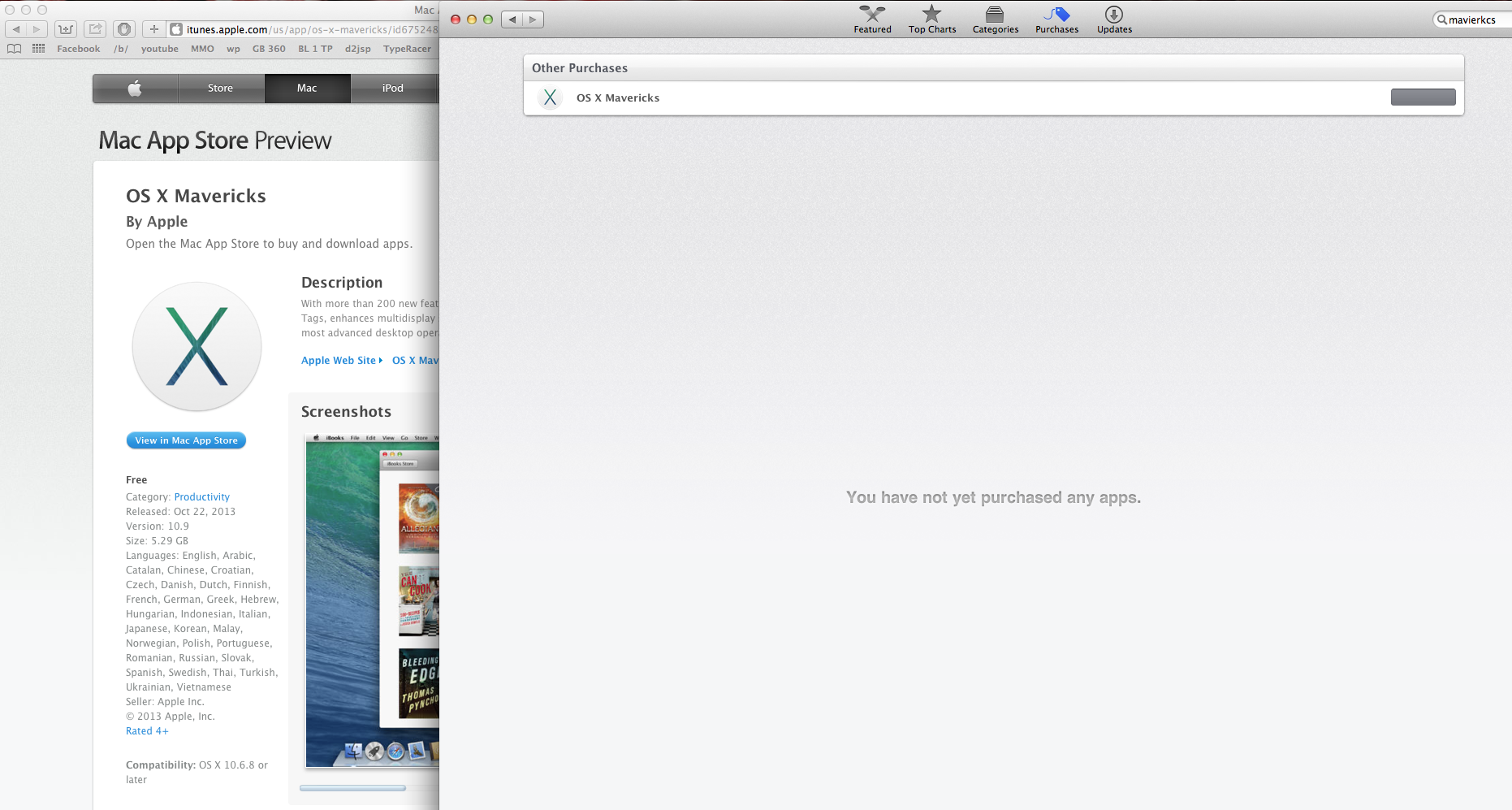Click the OS X Mav link beside Apple Web Site

(415, 361)
